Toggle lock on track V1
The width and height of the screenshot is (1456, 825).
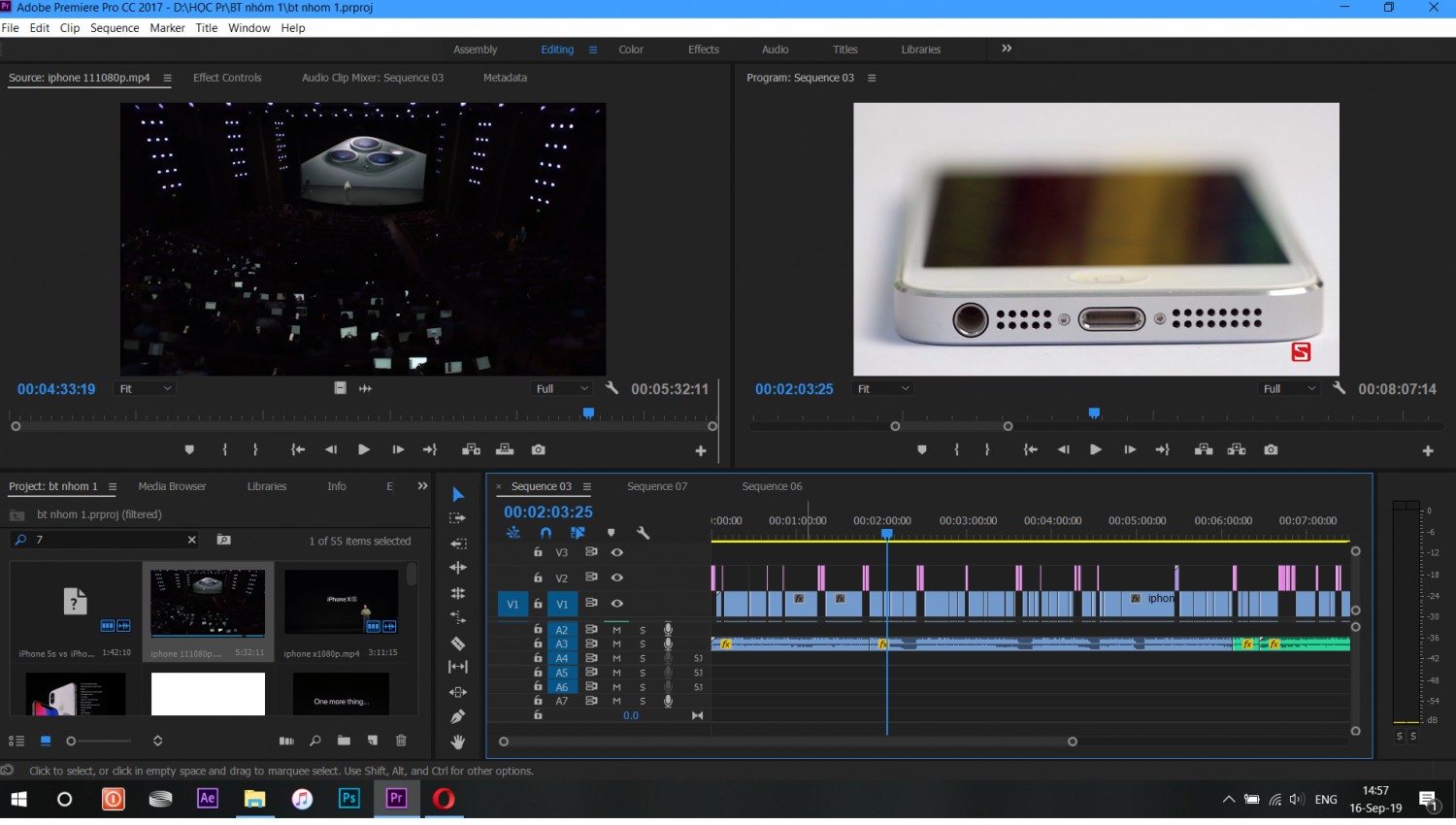pyautogui.click(x=538, y=604)
